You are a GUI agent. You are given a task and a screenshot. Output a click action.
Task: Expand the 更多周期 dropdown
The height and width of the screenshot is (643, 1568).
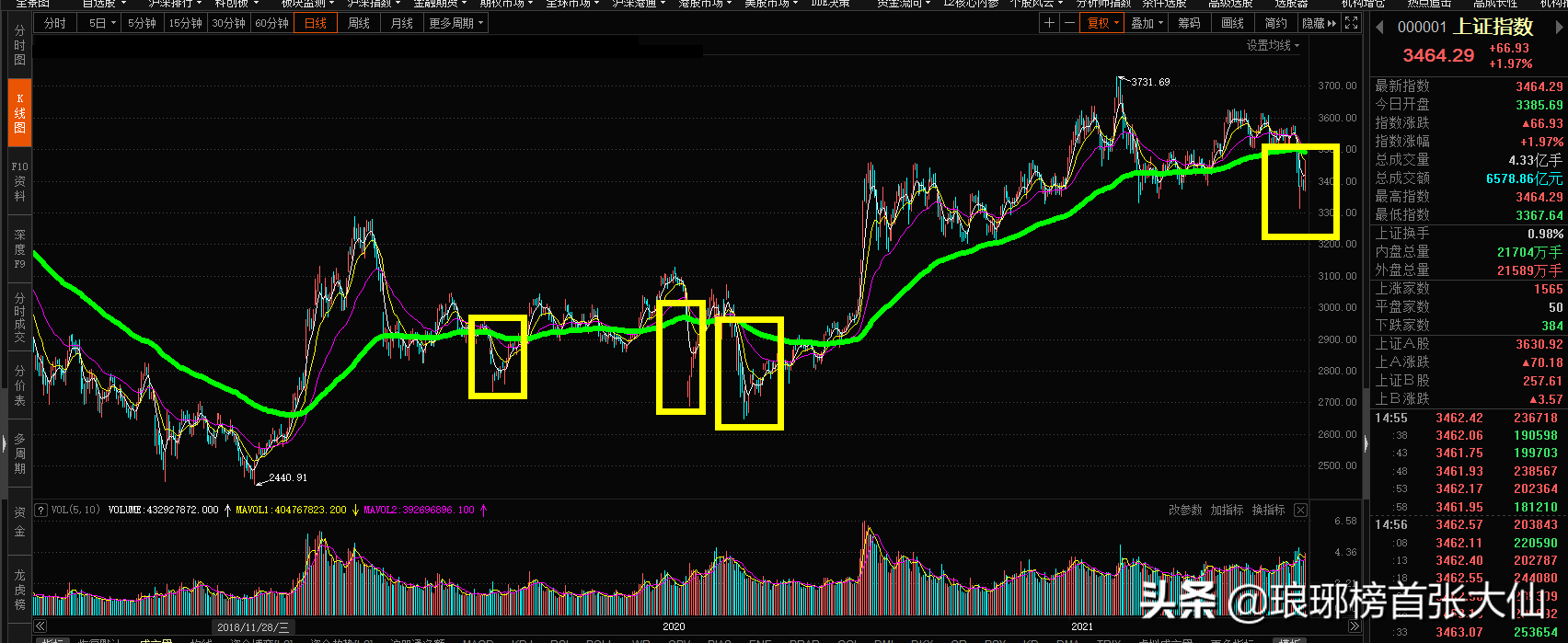pyautogui.click(x=455, y=23)
